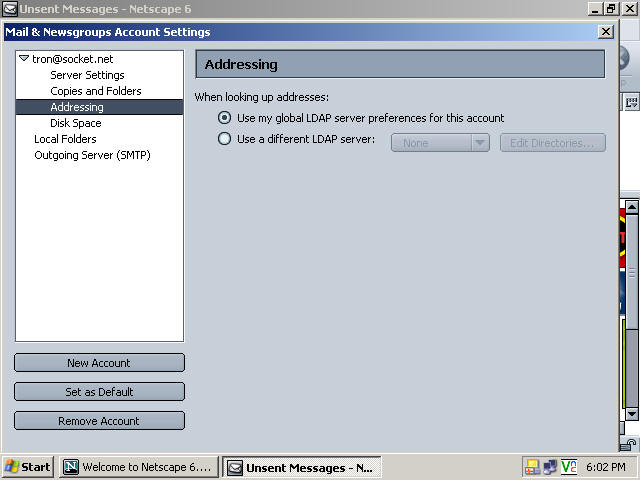
Task: Click the first system tray icon
Action: [x=532, y=467]
